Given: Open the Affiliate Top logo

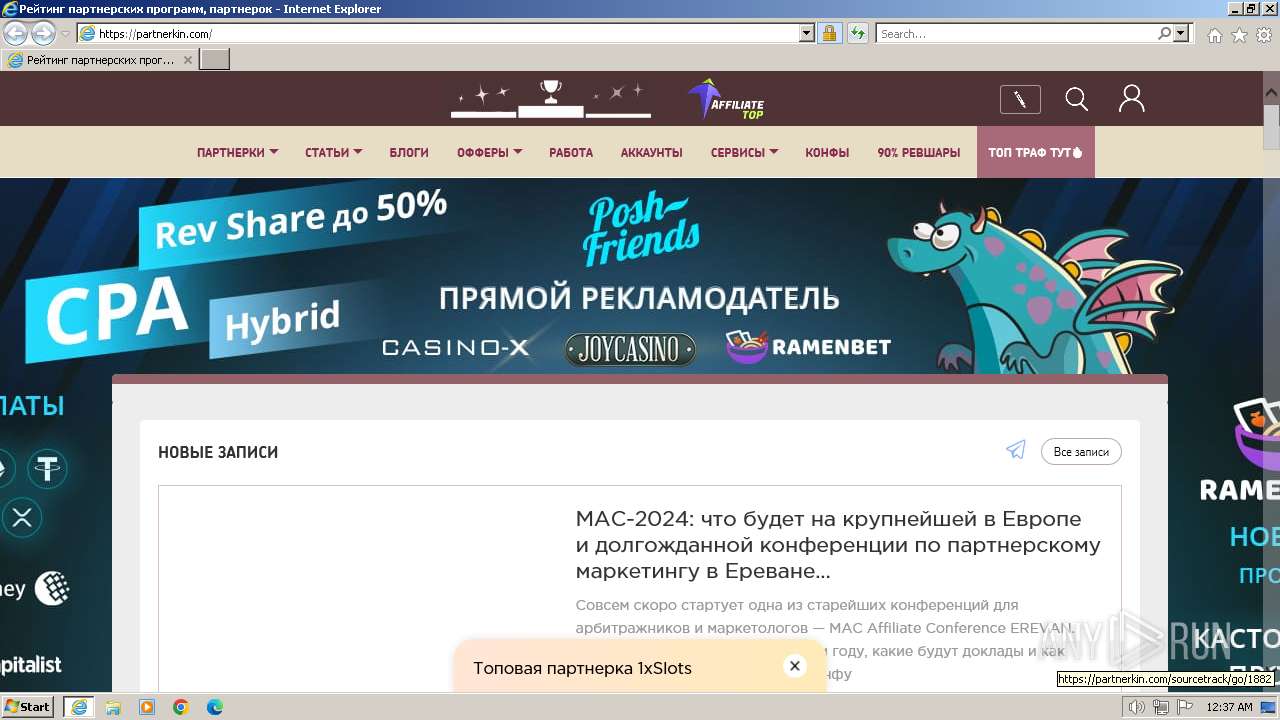Looking at the screenshot, I should click(727, 99).
